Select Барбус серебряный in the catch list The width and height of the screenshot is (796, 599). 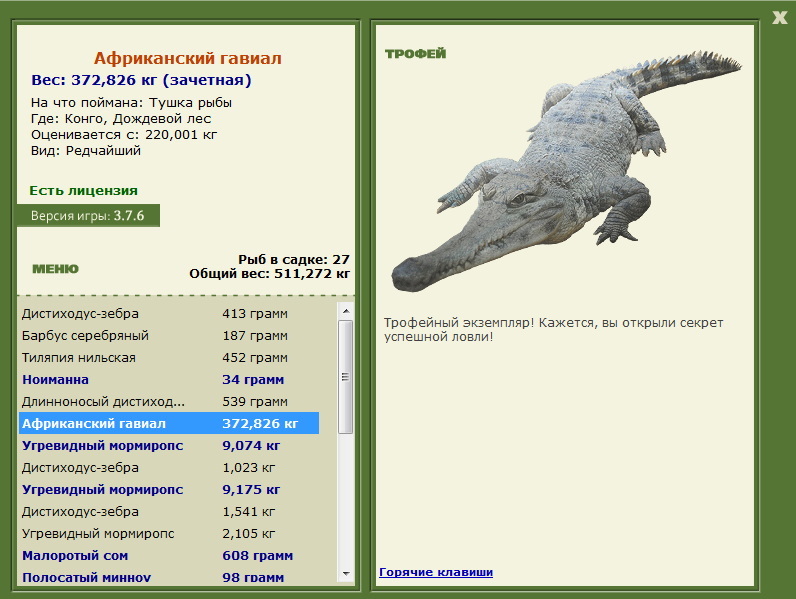pos(169,336)
